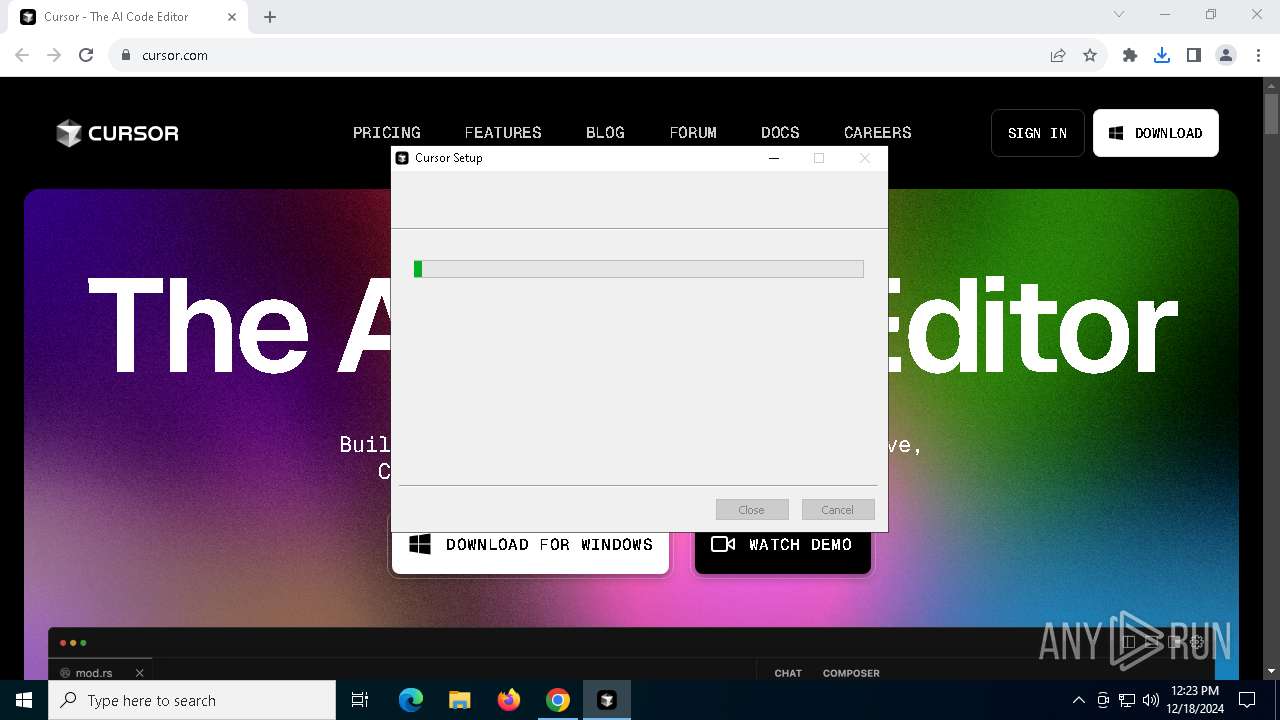Open Task View on taskbar
The height and width of the screenshot is (720, 1280).
pos(360,700)
